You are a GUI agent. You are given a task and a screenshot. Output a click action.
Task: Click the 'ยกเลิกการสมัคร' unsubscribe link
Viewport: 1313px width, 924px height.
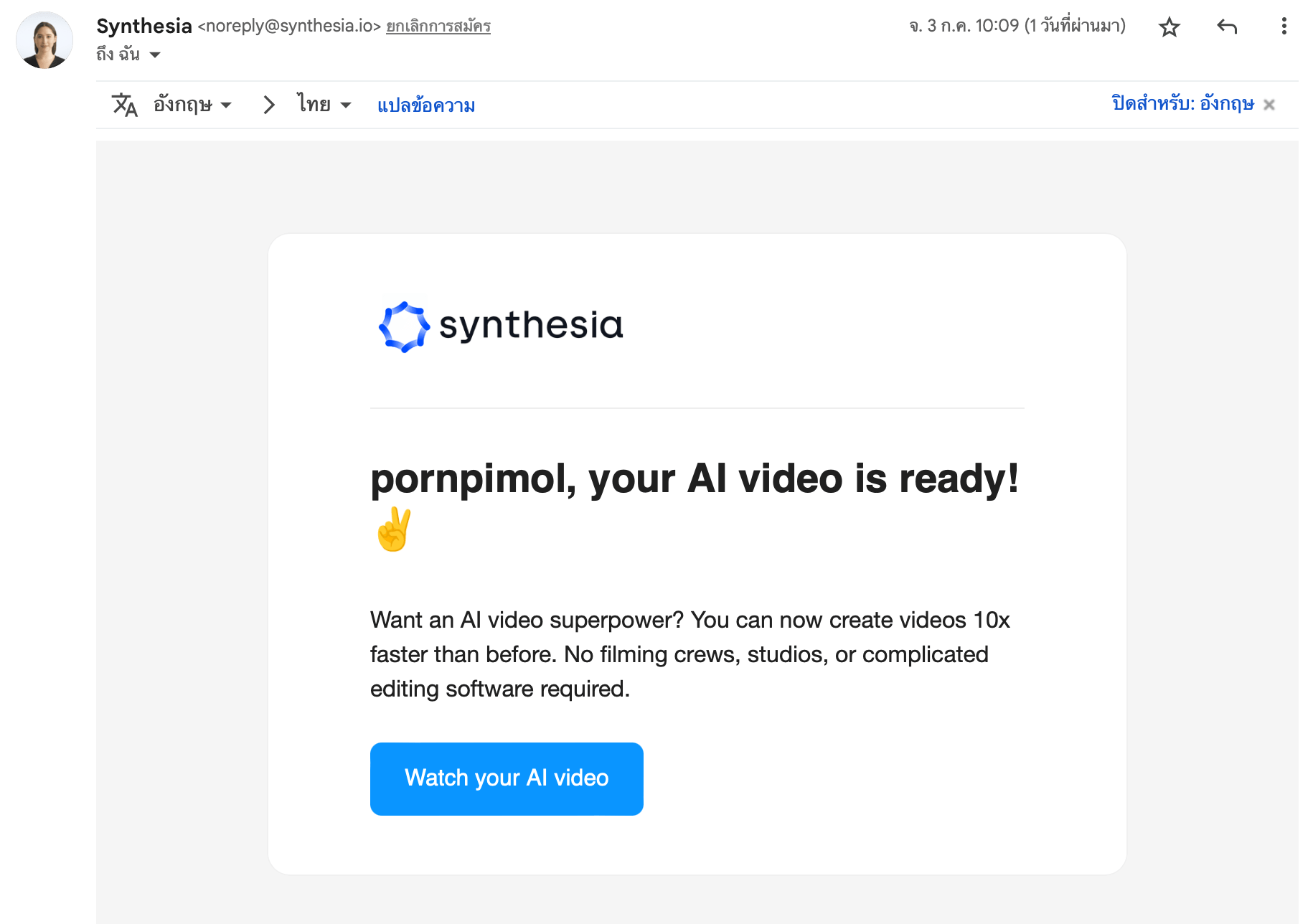coord(438,27)
